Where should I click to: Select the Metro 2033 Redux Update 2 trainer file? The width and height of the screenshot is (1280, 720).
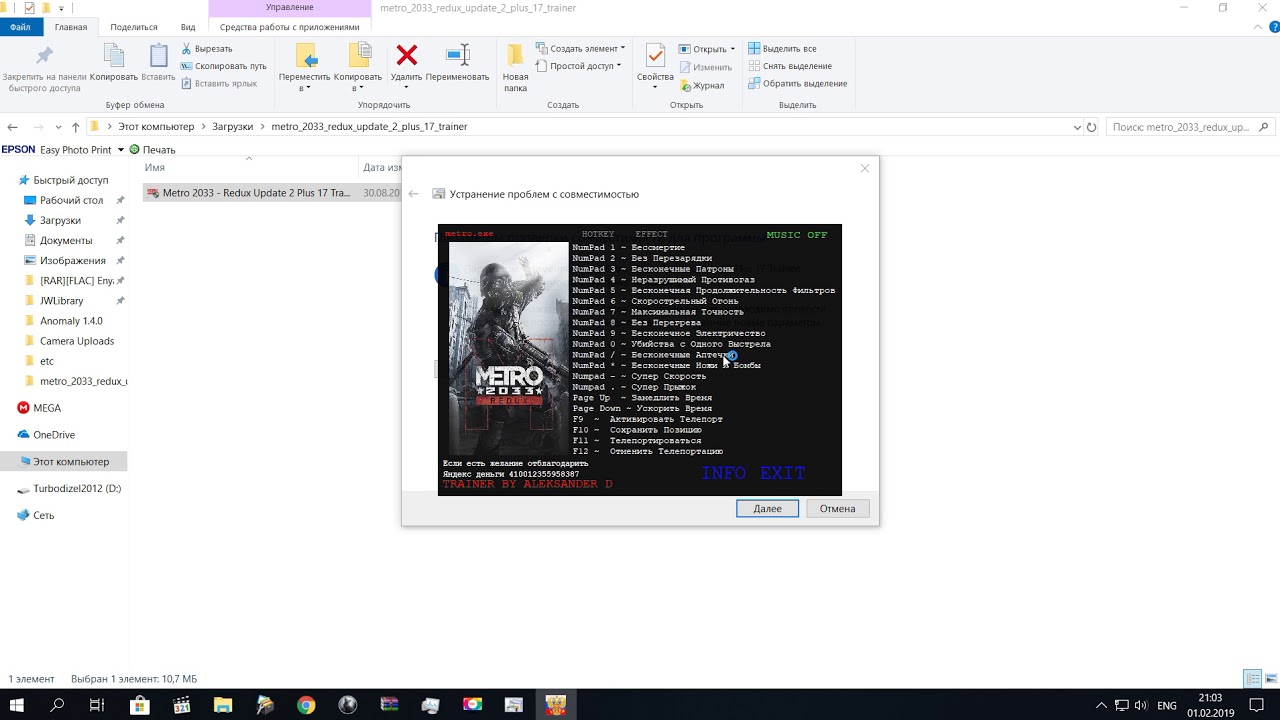(x=256, y=193)
